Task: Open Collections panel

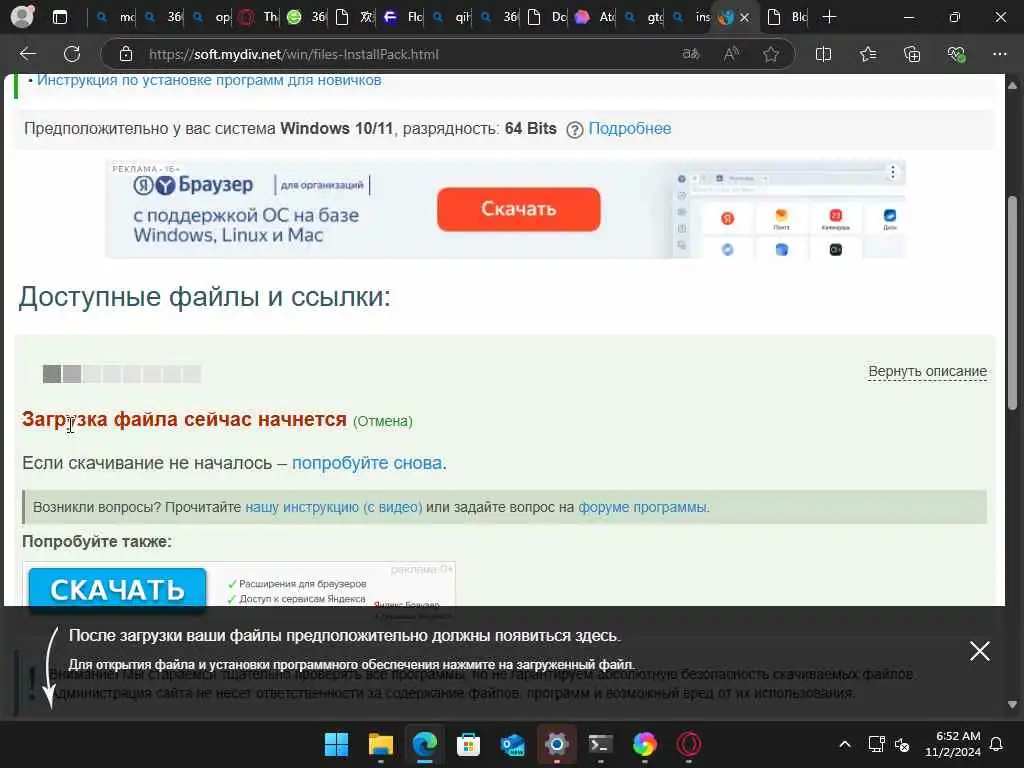Action: [912, 54]
